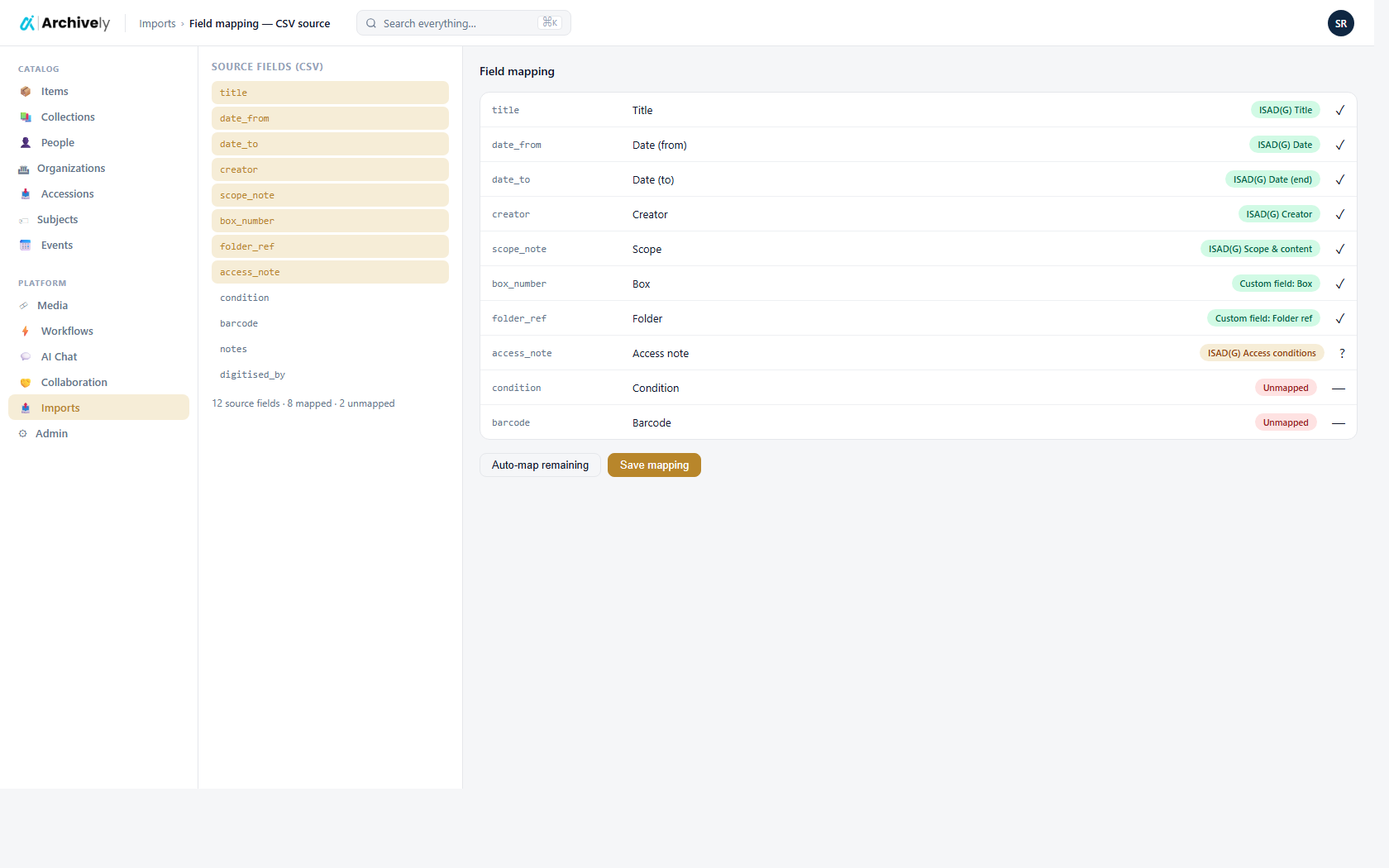This screenshot has width=1389, height=868.
Task: Click the checkmark on the creator row
Action: pyautogui.click(x=1340, y=214)
